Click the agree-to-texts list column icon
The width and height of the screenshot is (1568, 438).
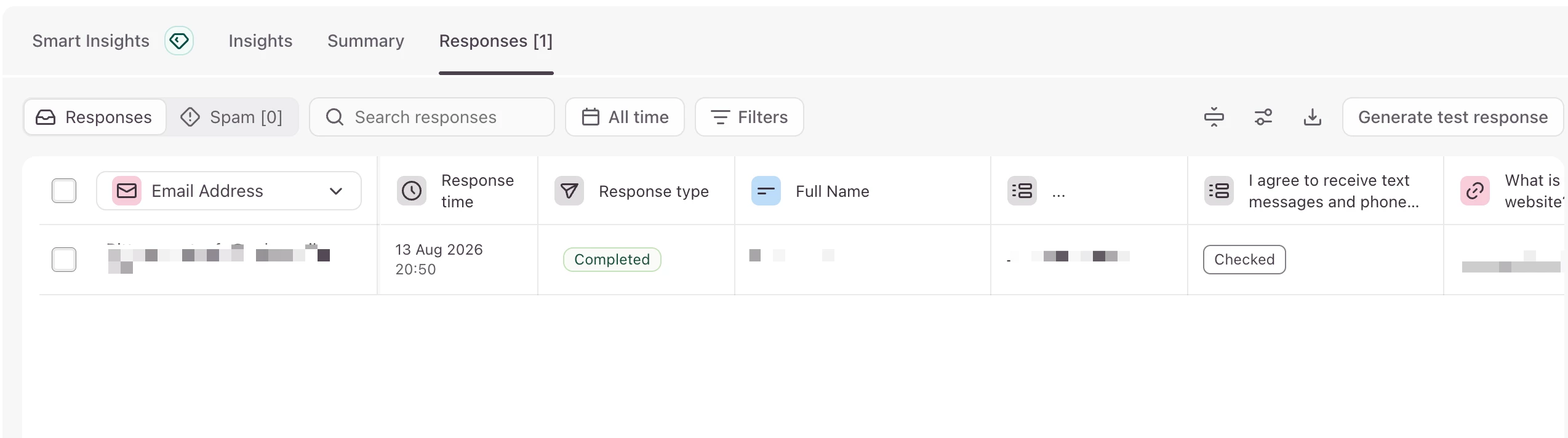[1219, 191]
